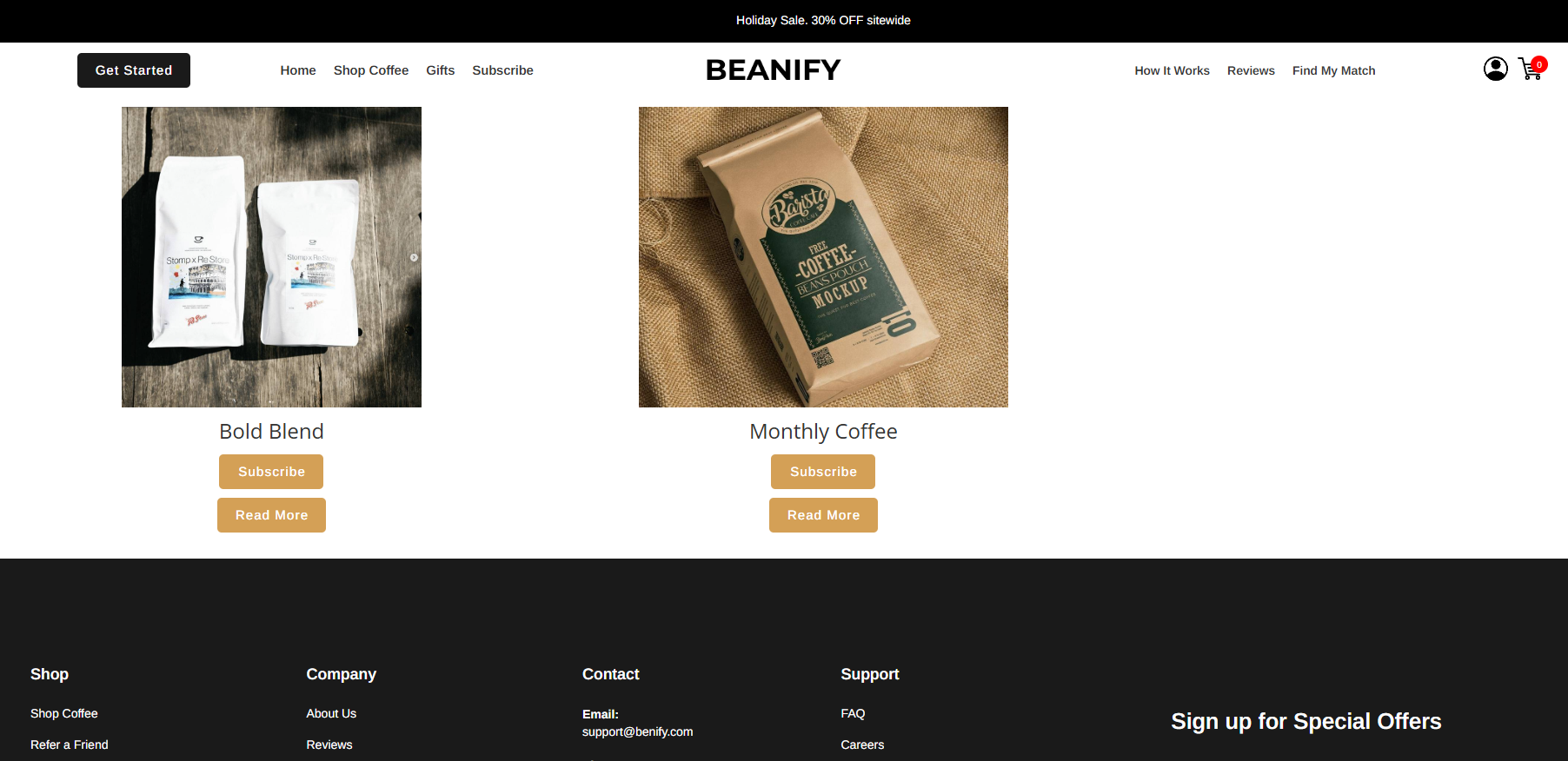This screenshot has width=1568, height=761.
Task: Open the Bold Blend product image
Action: tap(271, 257)
